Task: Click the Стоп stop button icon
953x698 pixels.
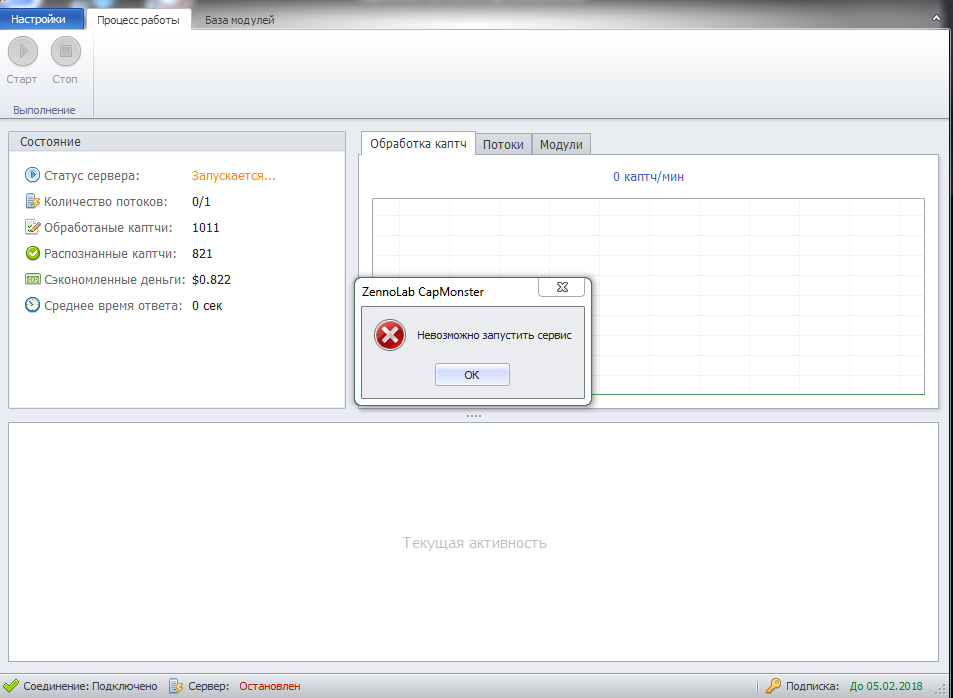Action: (x=66, y=51)
